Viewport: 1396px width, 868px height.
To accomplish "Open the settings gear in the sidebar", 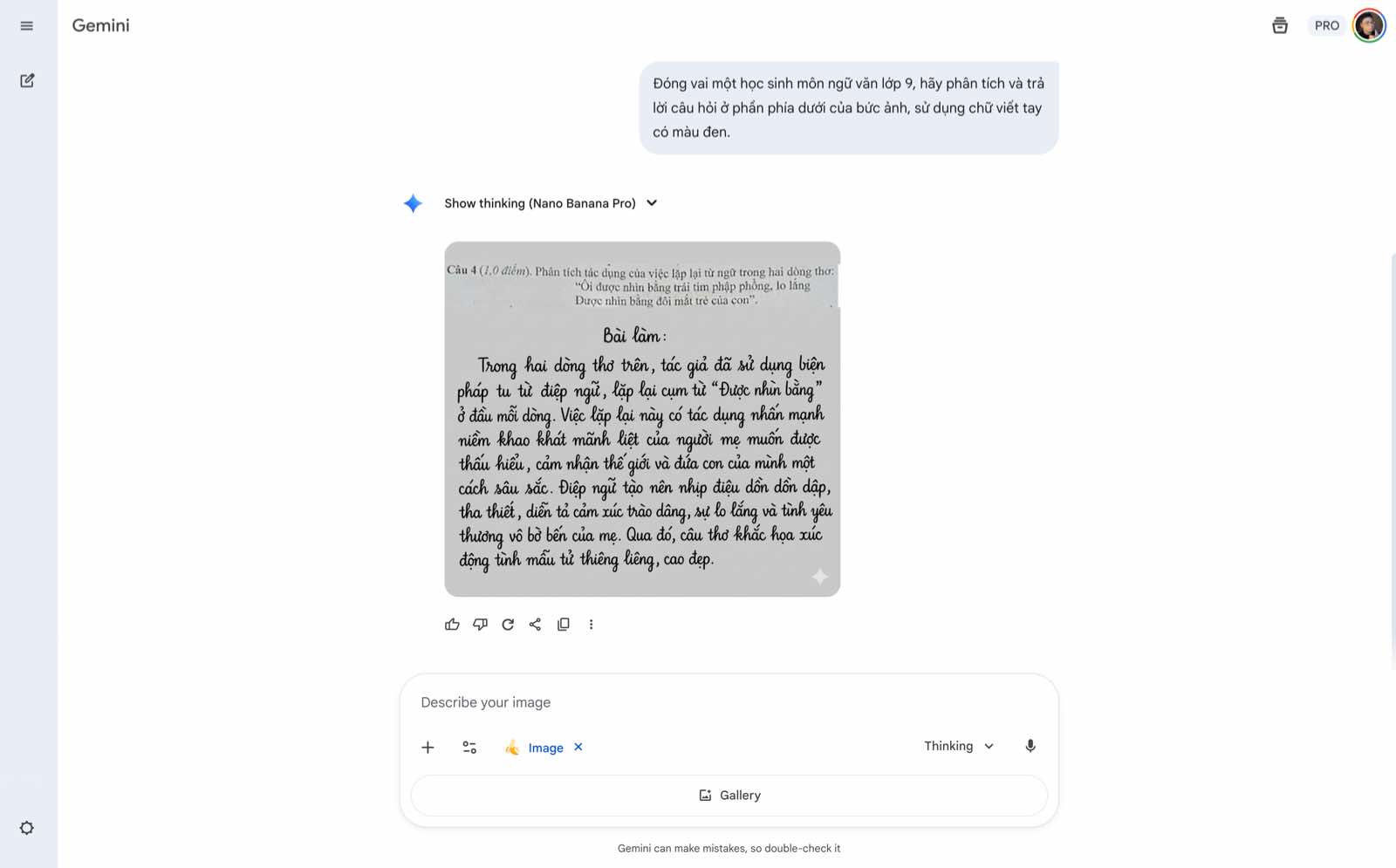I will click(x=27, y=828).
